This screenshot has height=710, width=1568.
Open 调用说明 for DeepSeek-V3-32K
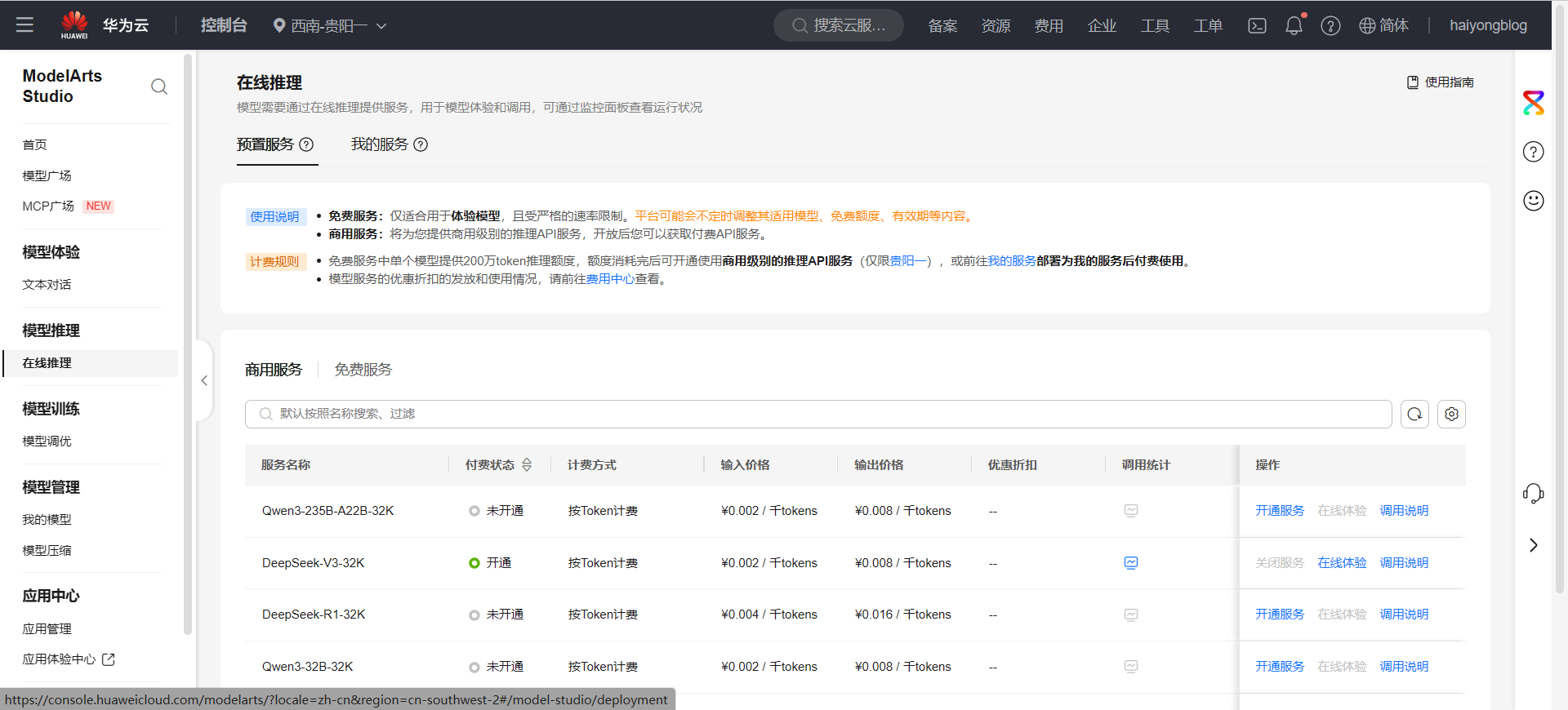tap(1404, 563)
